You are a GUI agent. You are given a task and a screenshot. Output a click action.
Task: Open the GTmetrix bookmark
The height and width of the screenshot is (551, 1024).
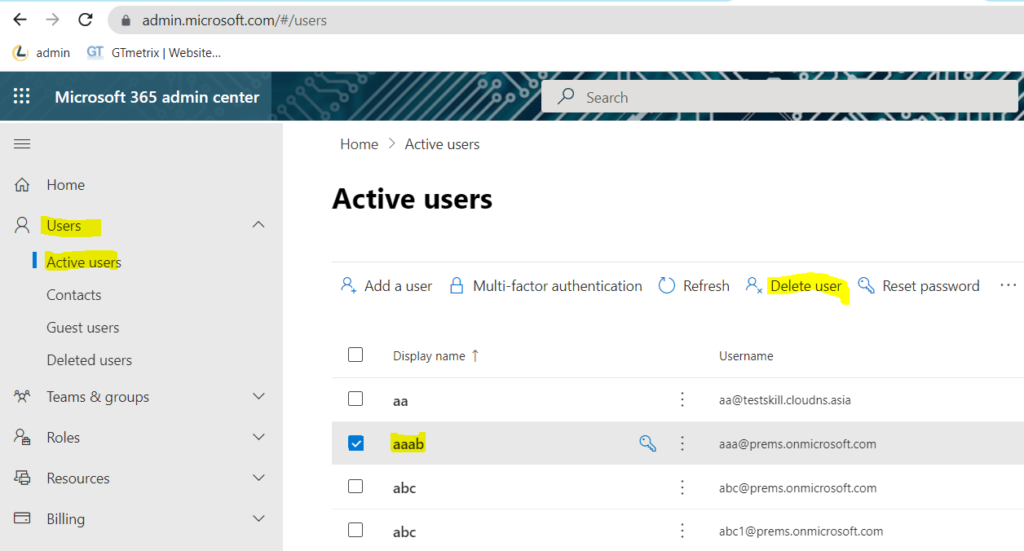(x=154, y=52)
